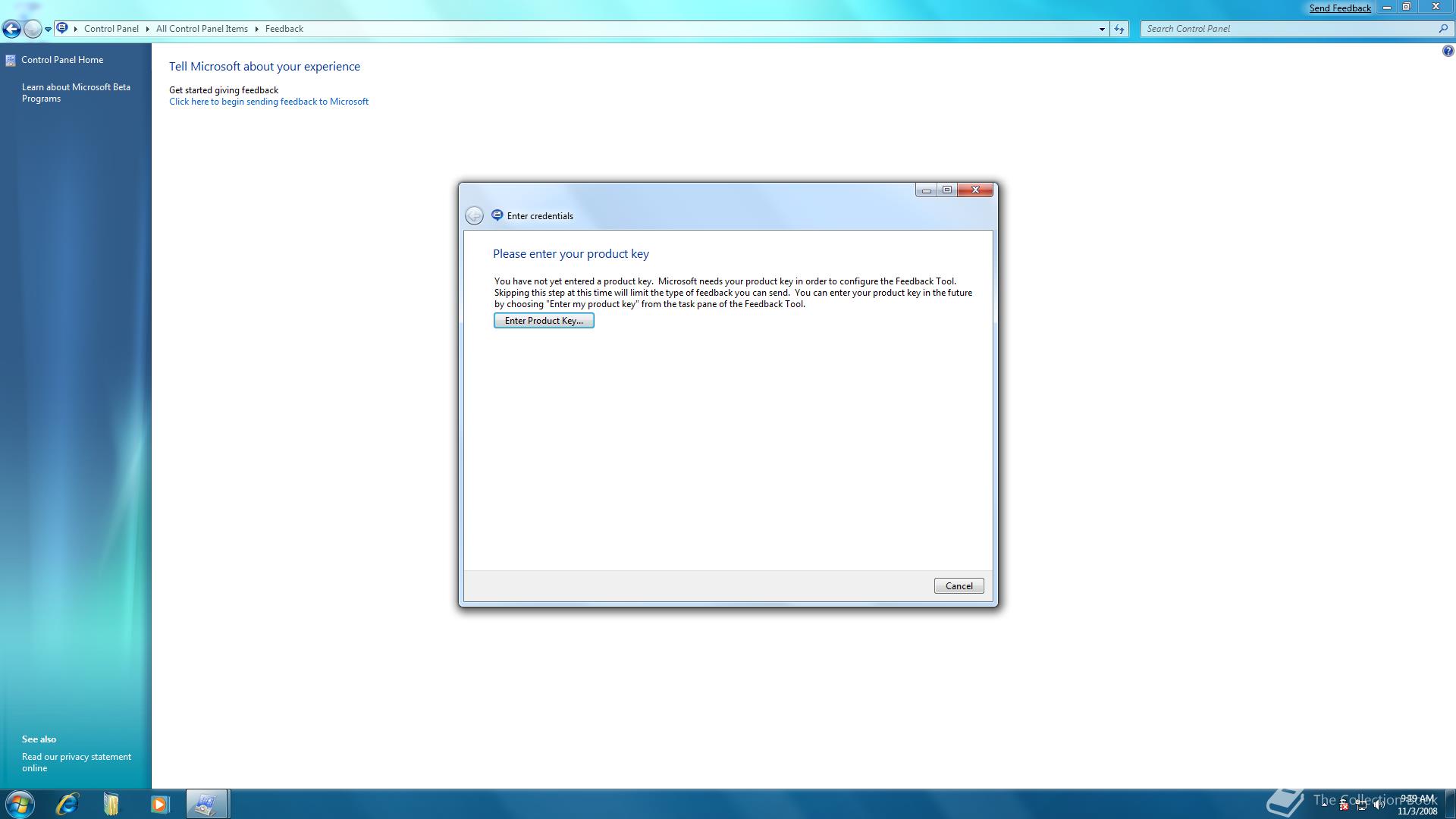Screen dimensions: 1456x819
Task: Refresh the Control Panel page
Action: pyautogui.click(x=1119, y=29)
